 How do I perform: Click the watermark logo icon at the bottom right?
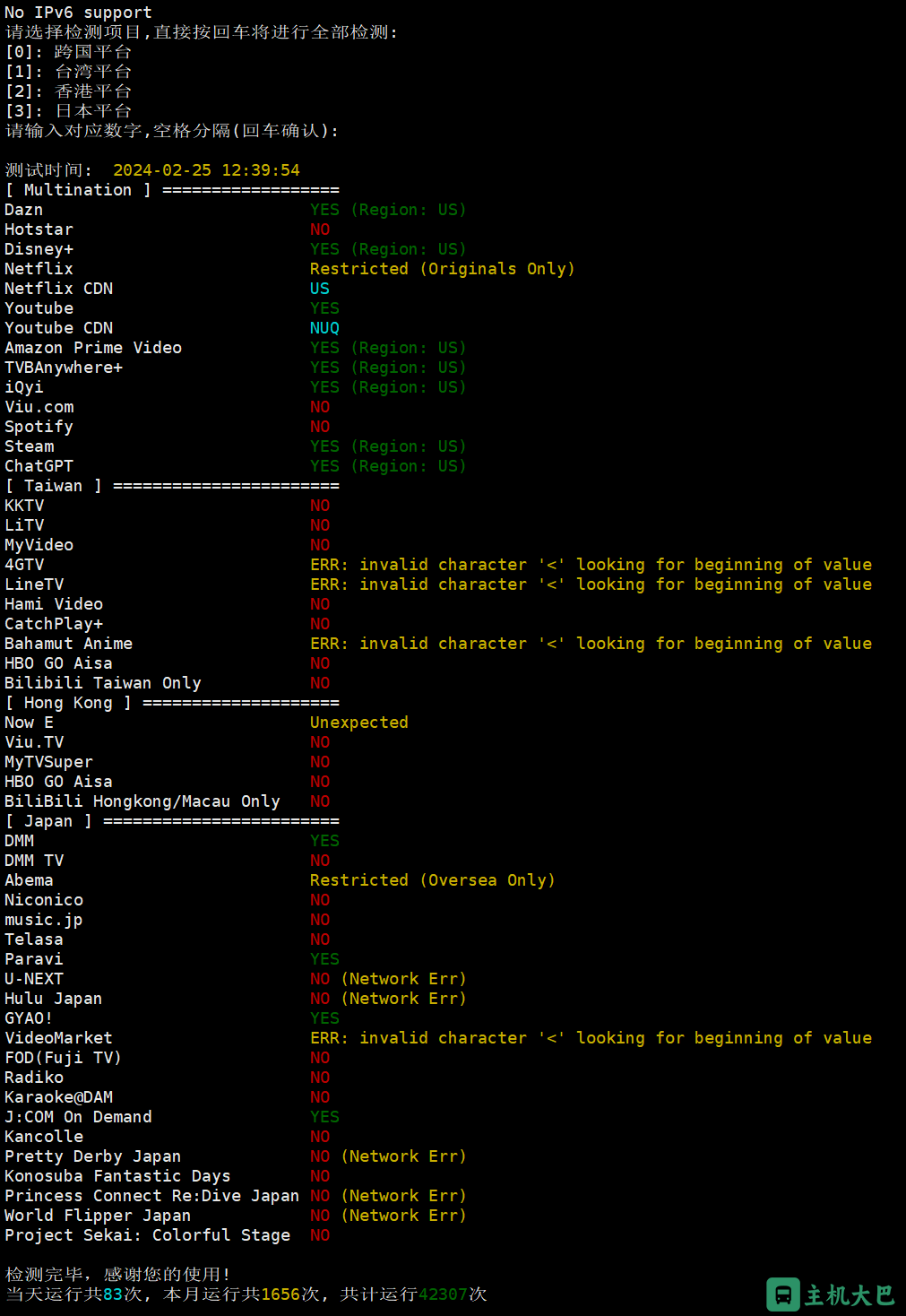tap(782, 1294)
